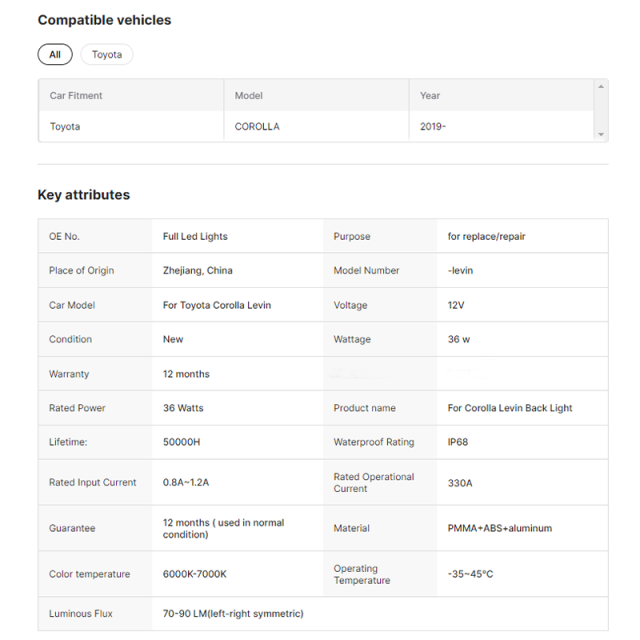Click the -levin value
The height and width of the screenshot is (640, 640).
pyautogui.click(x=460, y=271)
